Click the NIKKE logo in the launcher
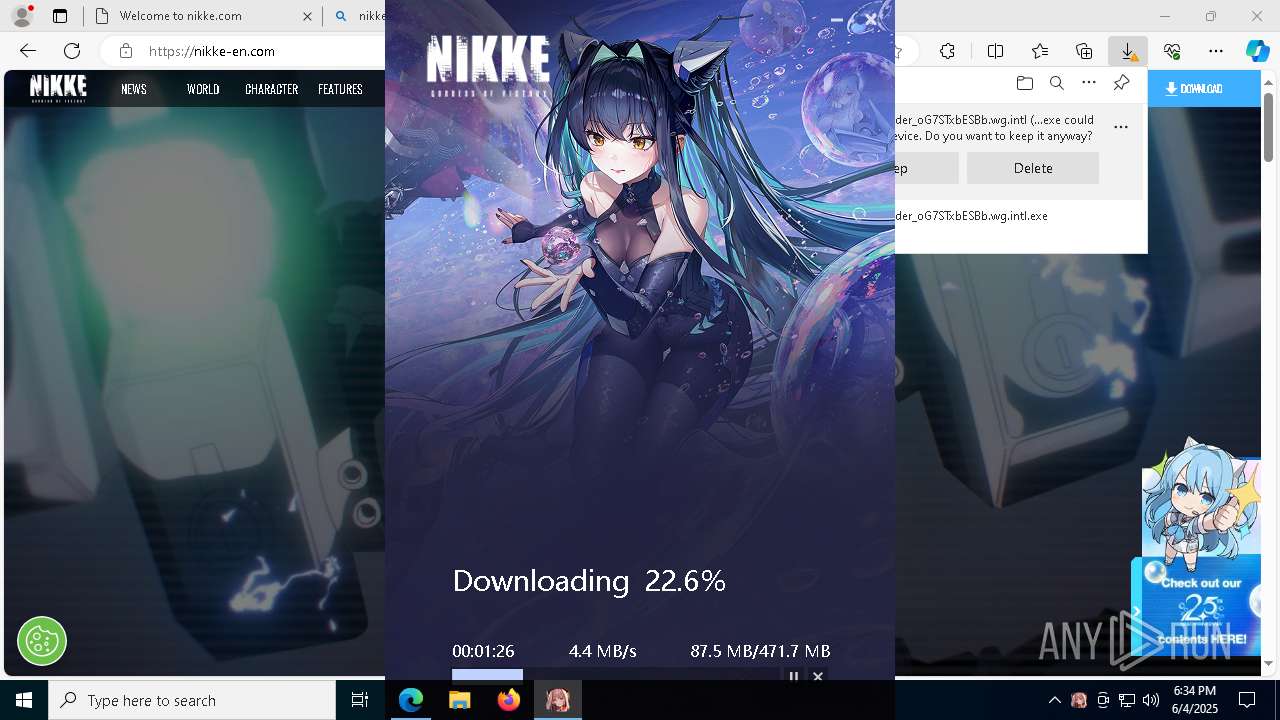1280x720 pixels. 488,65
